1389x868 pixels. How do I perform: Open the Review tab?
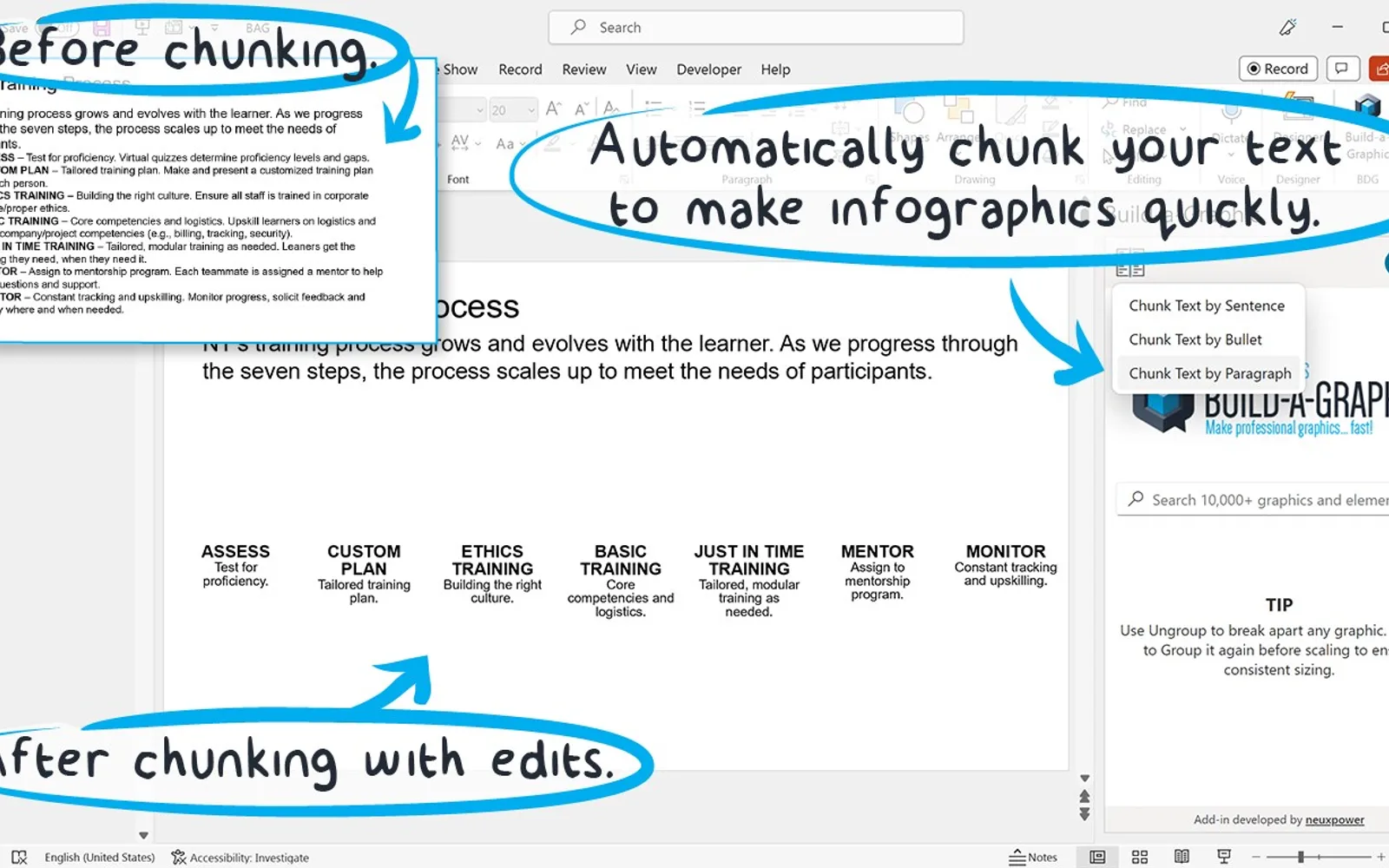click(x=583, y=69)
